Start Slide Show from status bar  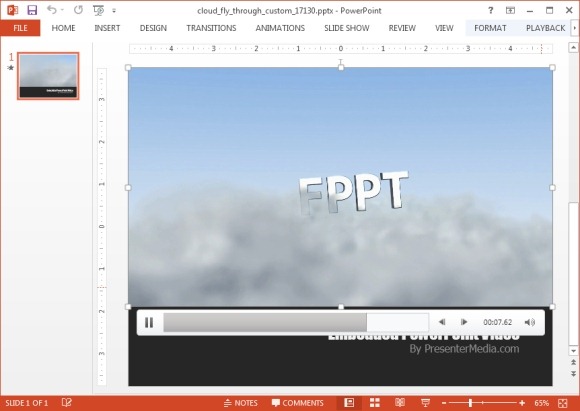[x=425, y=402]
